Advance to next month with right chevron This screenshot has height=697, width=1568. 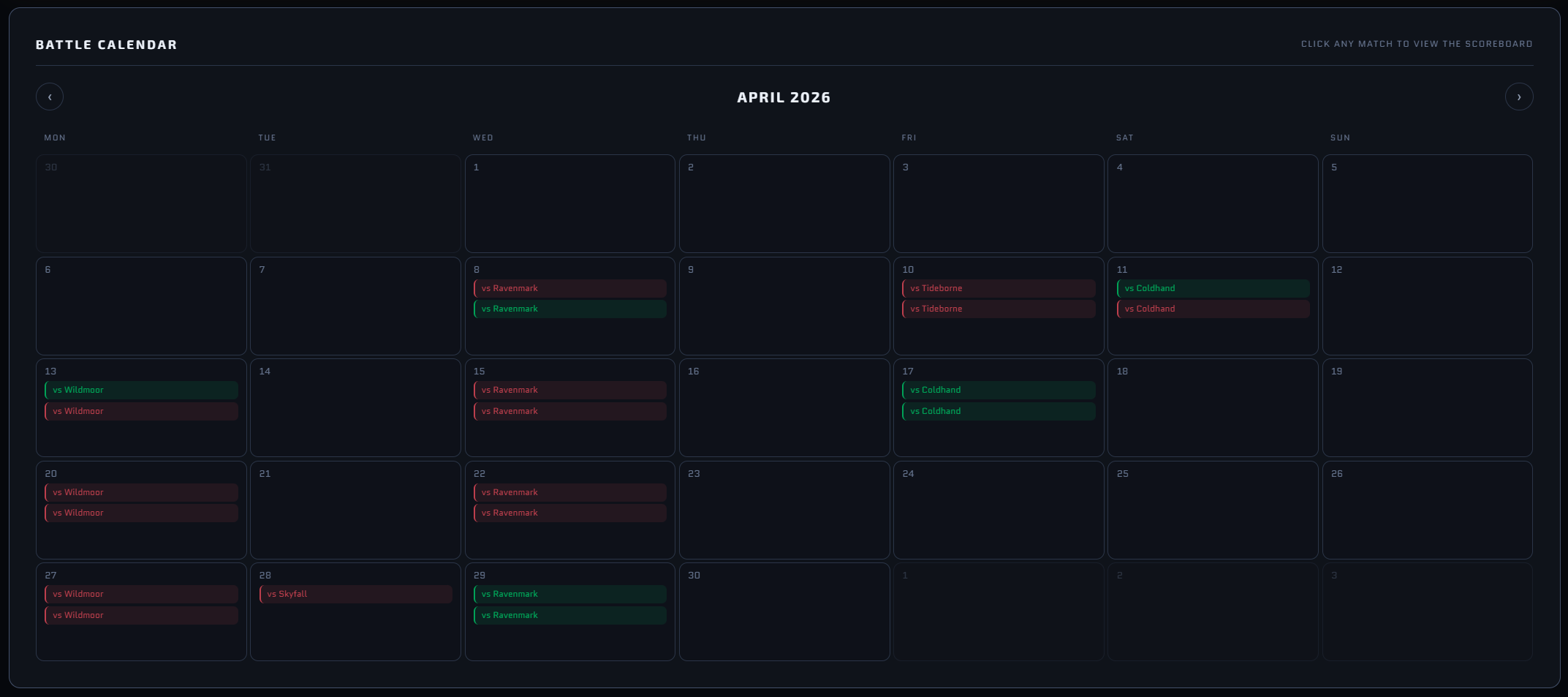[1519, 97]
